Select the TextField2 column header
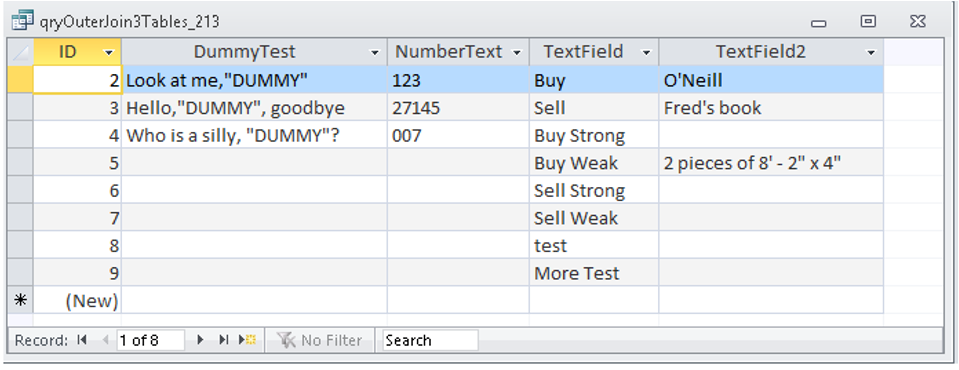The width and height of the screenshot is (959, 370). (771, 52)
